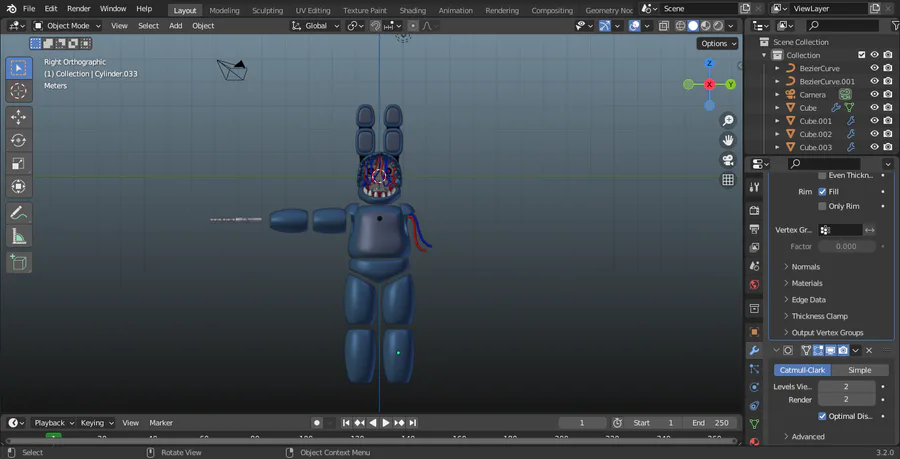
Task: Select the Annotate tool
Action: click(18, 213)
